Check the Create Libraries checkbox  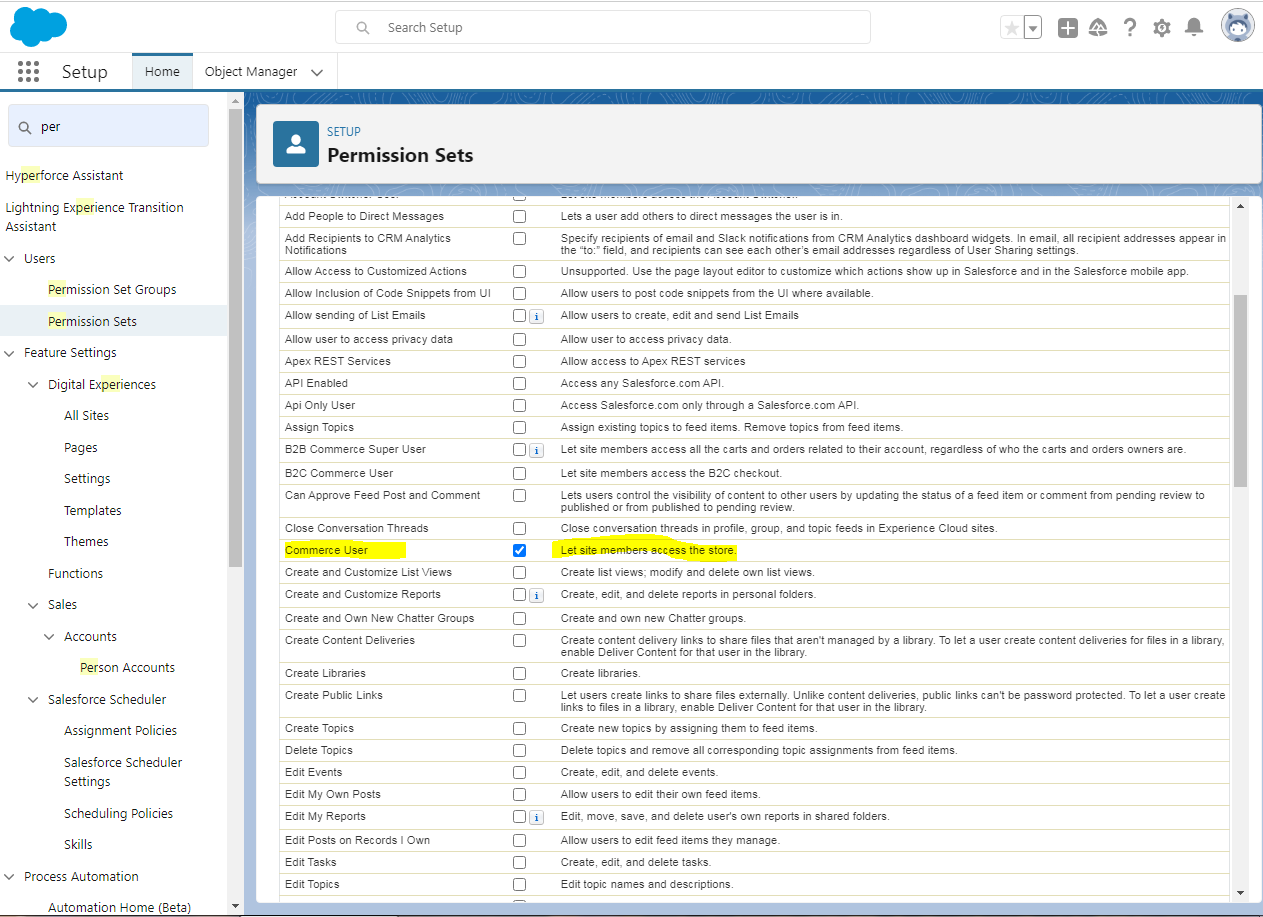(519, 673)
